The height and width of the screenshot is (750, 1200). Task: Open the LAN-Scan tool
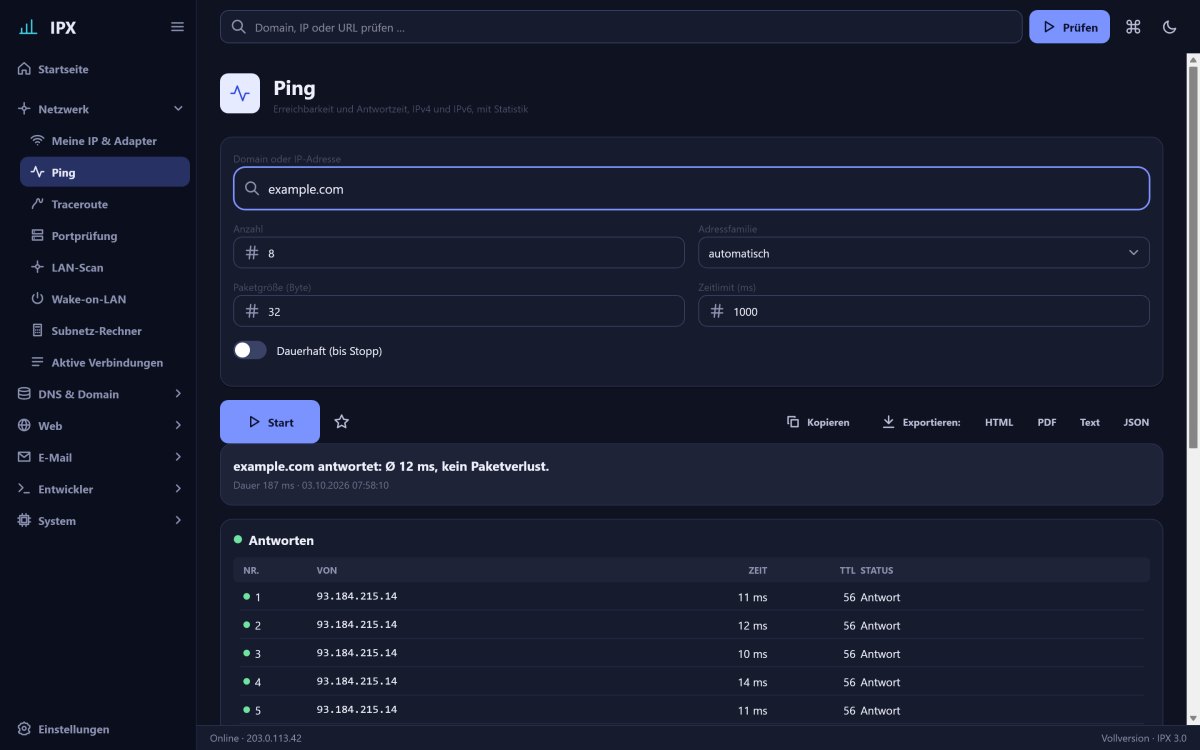104,267
